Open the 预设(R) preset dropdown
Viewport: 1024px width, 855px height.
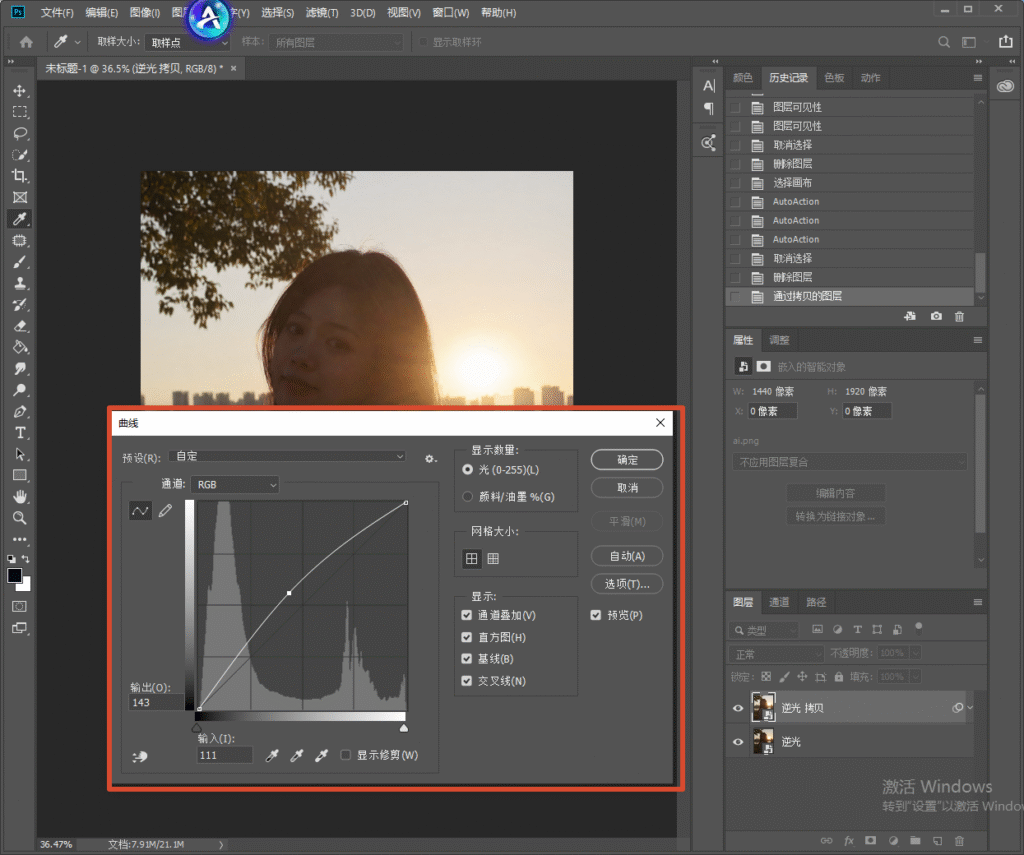(287, 457)
